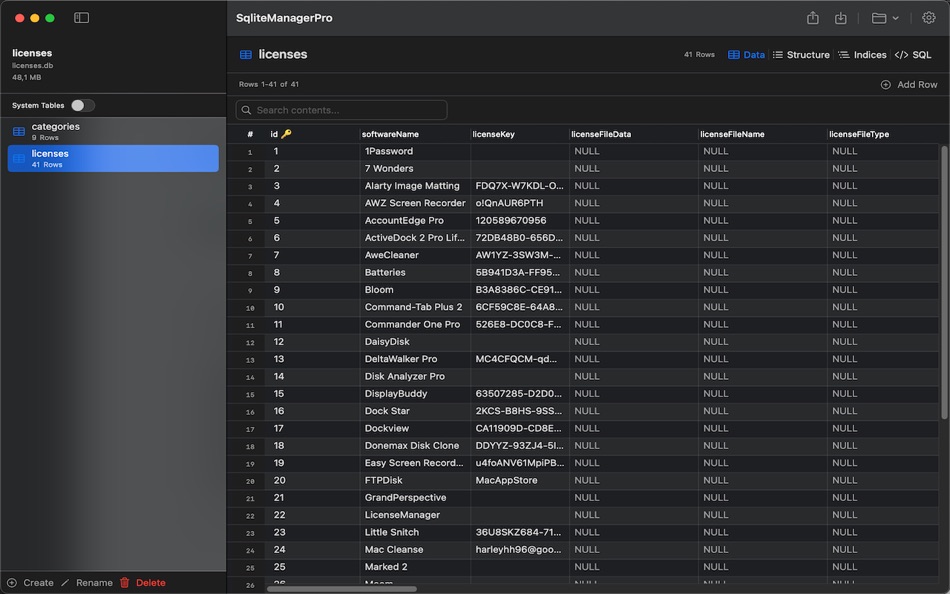Click the circled plus icon beside Add Row
The height and width of the screenshot is (594, 950).
[885, 84]
